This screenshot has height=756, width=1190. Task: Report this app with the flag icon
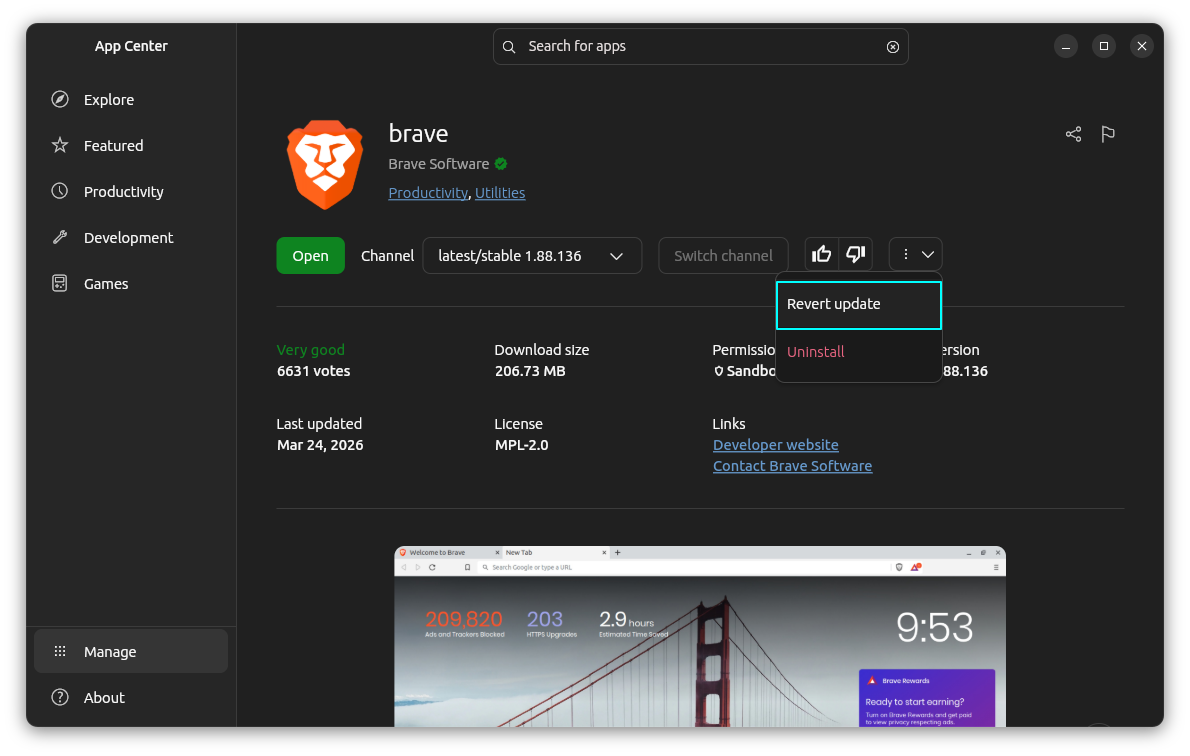(1107, 133)
